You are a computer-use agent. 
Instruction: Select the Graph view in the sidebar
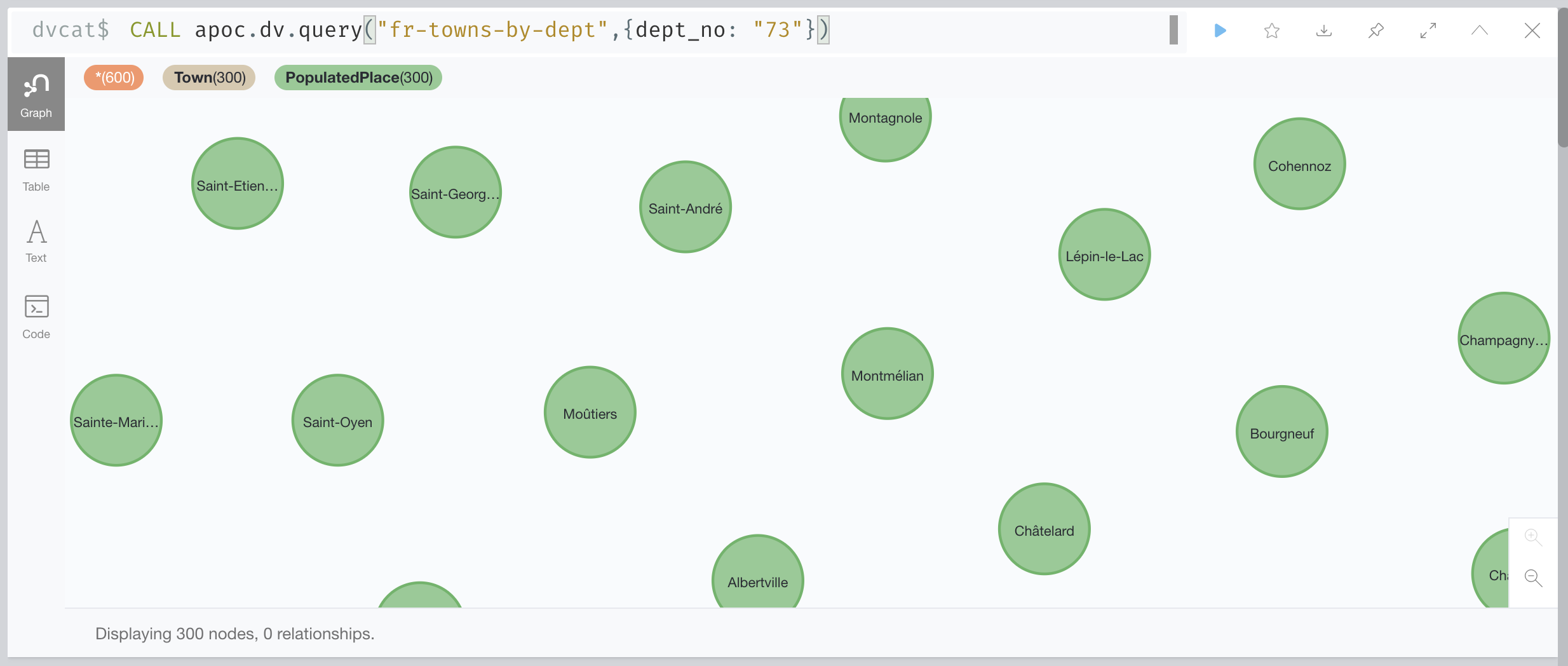click(x=36, y=93)
